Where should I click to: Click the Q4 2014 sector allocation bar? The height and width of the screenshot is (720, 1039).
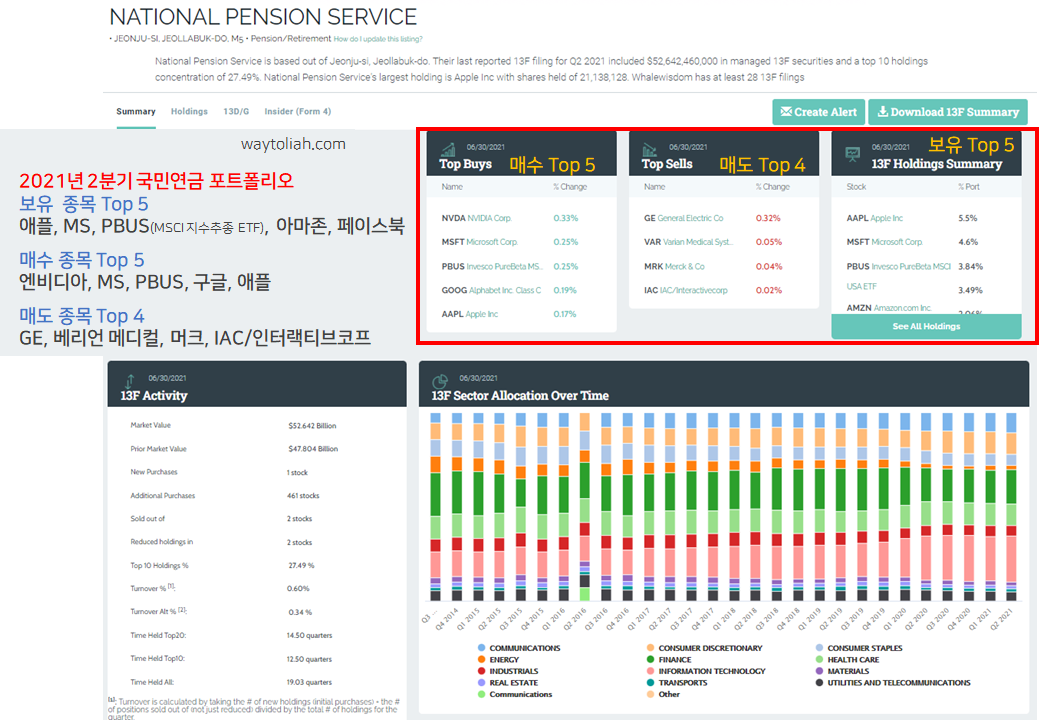click(x=457, y=507)
